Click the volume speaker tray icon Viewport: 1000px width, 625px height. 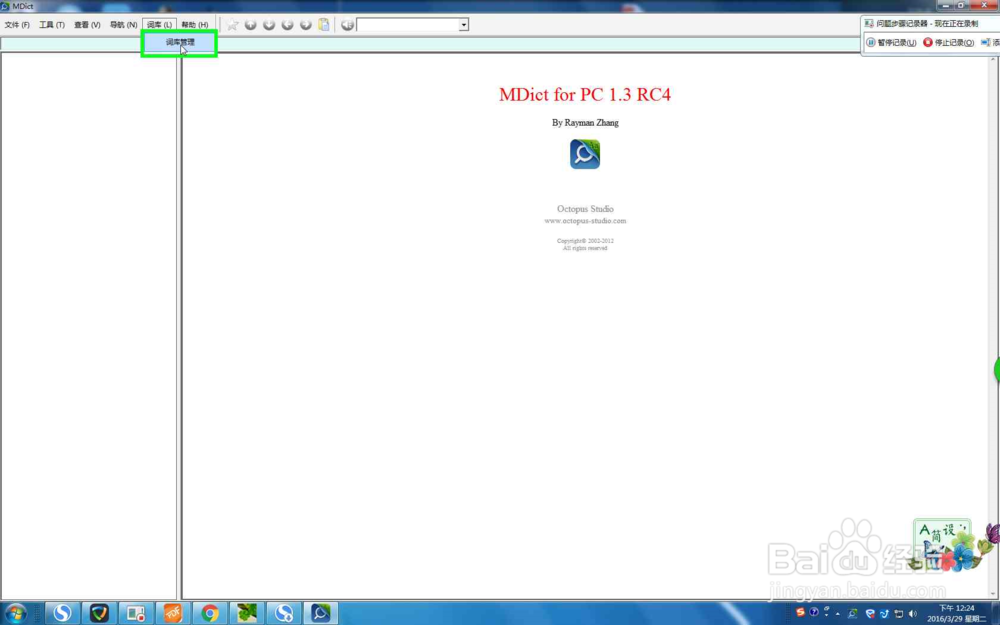913,614
